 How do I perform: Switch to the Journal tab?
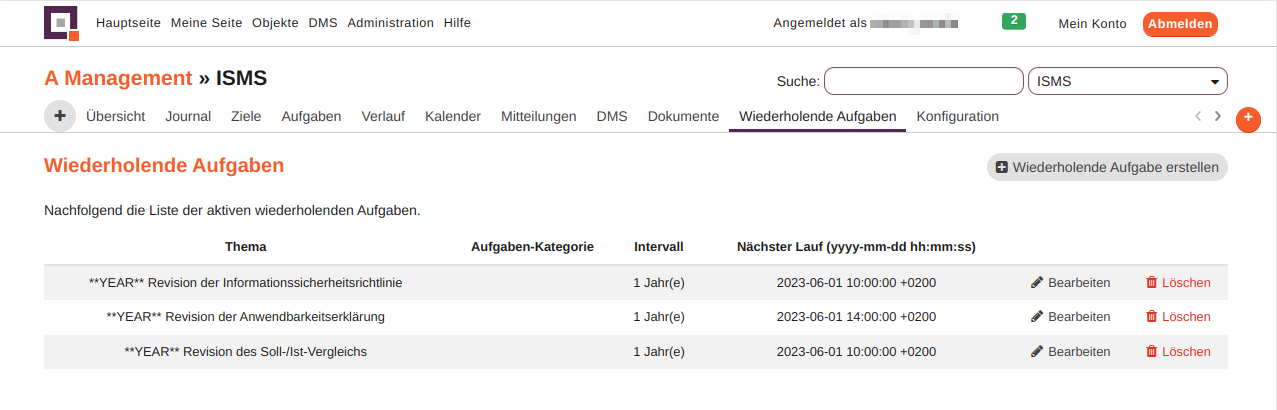[x=188, y=116]
